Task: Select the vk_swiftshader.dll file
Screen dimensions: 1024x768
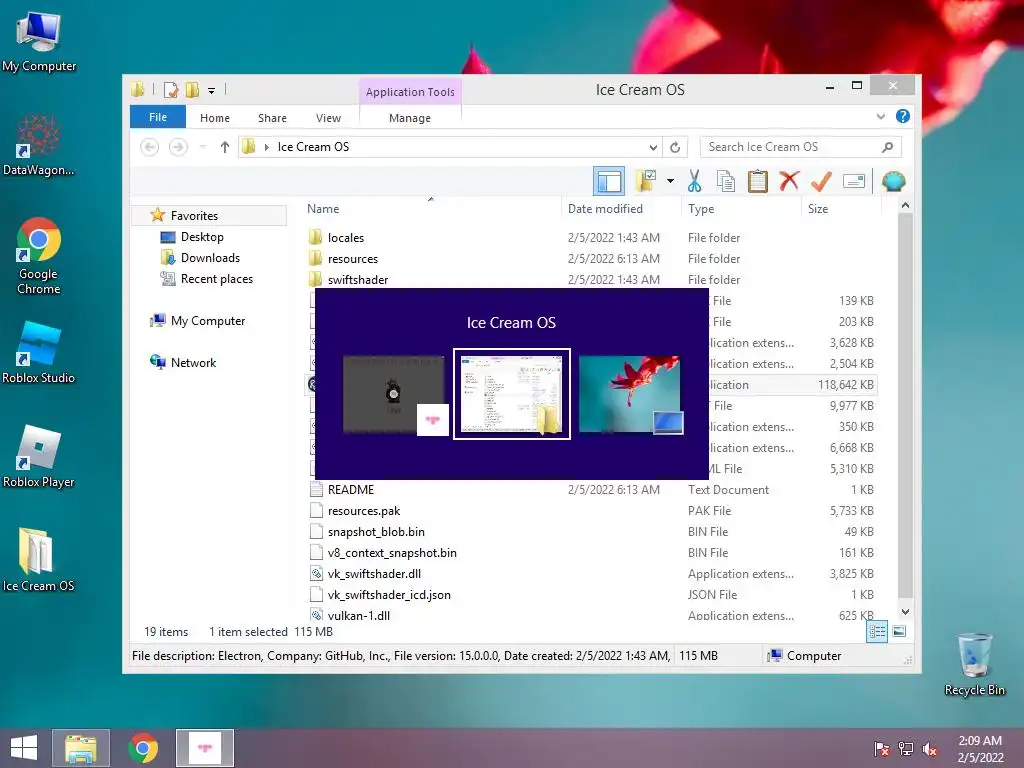Action: [374, 573]
